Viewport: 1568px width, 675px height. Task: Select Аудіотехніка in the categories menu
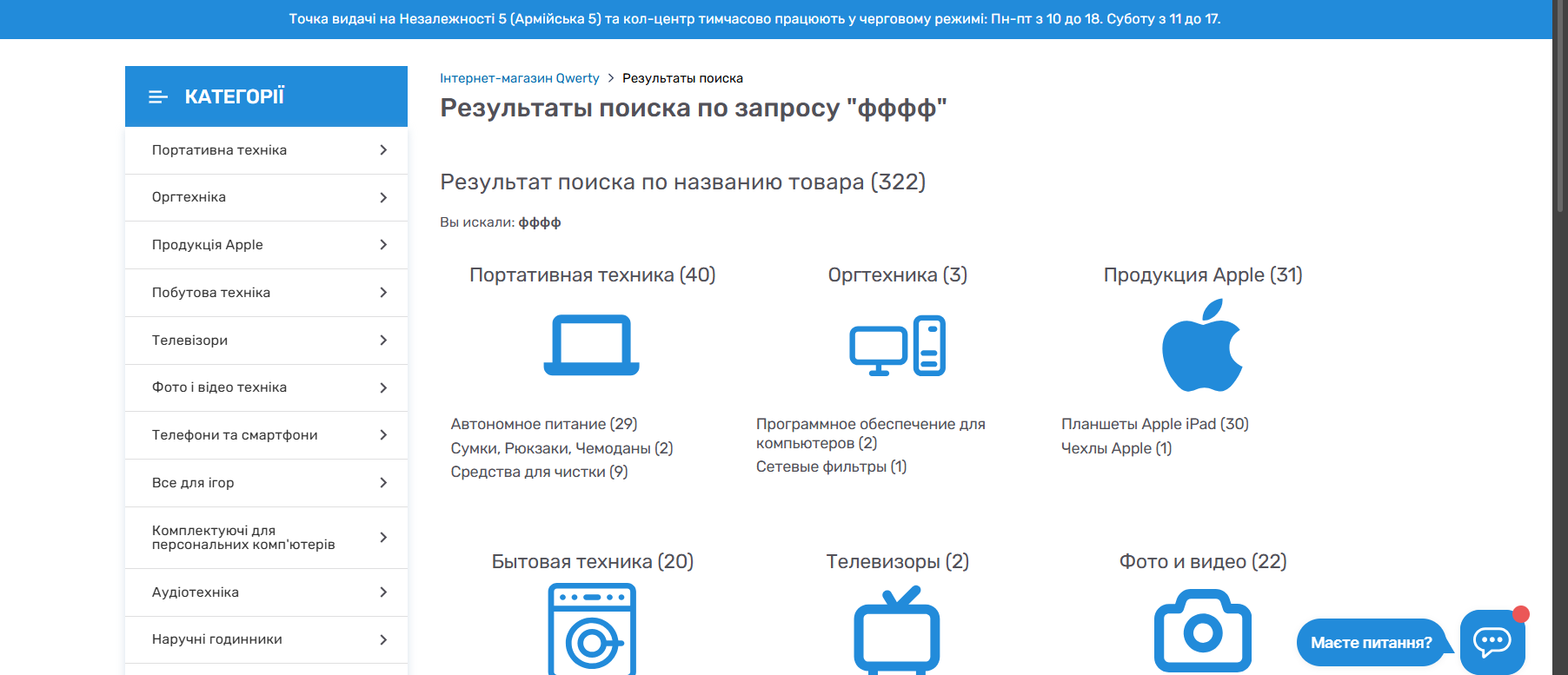coord(196,592)
